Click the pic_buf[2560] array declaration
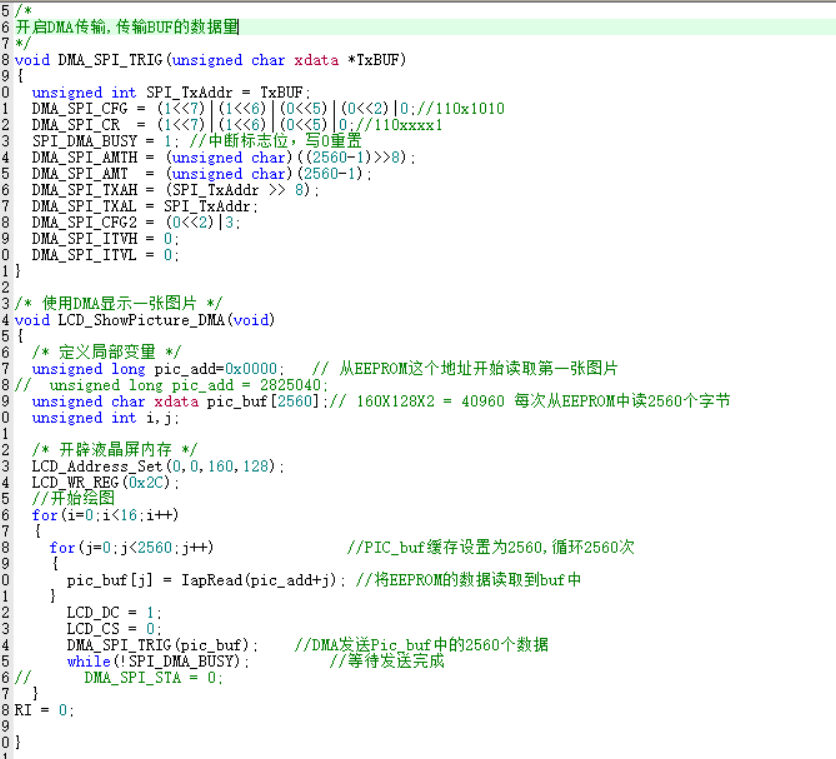Viewport: 836px width, 759px height. tap(178, 401)
